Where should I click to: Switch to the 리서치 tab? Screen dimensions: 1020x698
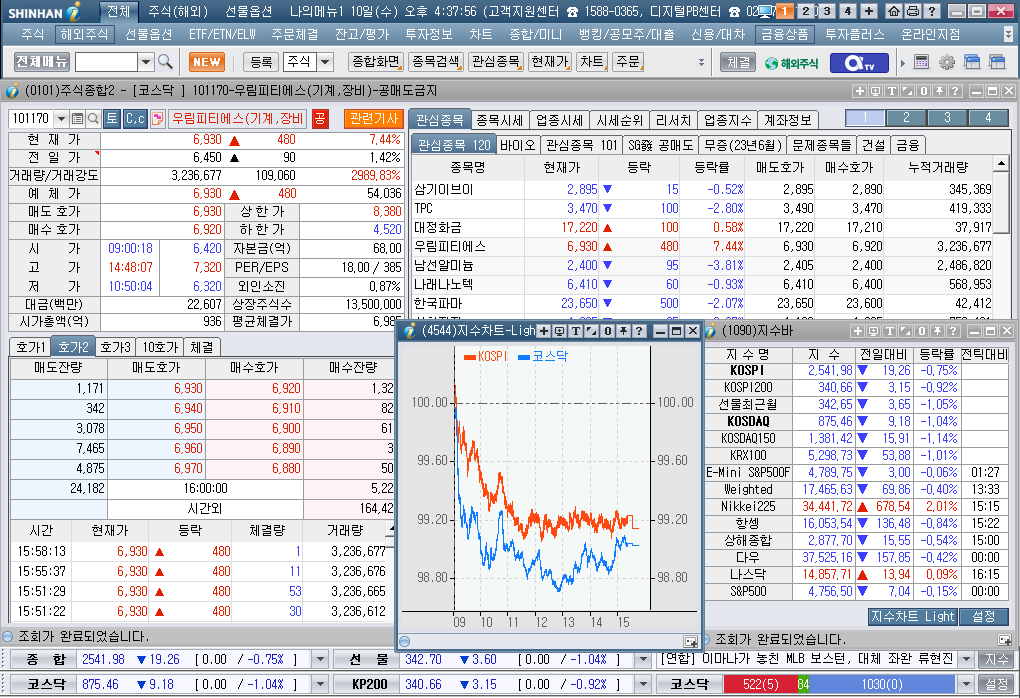[x=673, y=120]
